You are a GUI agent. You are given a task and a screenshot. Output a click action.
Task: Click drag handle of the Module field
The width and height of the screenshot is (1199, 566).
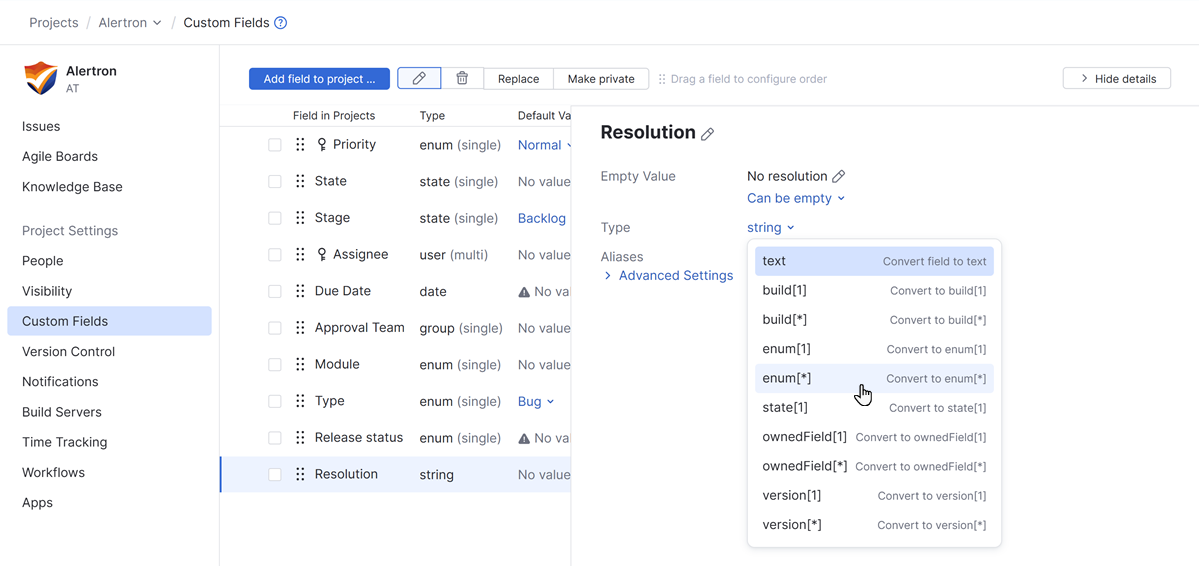(x=300, y=365)
